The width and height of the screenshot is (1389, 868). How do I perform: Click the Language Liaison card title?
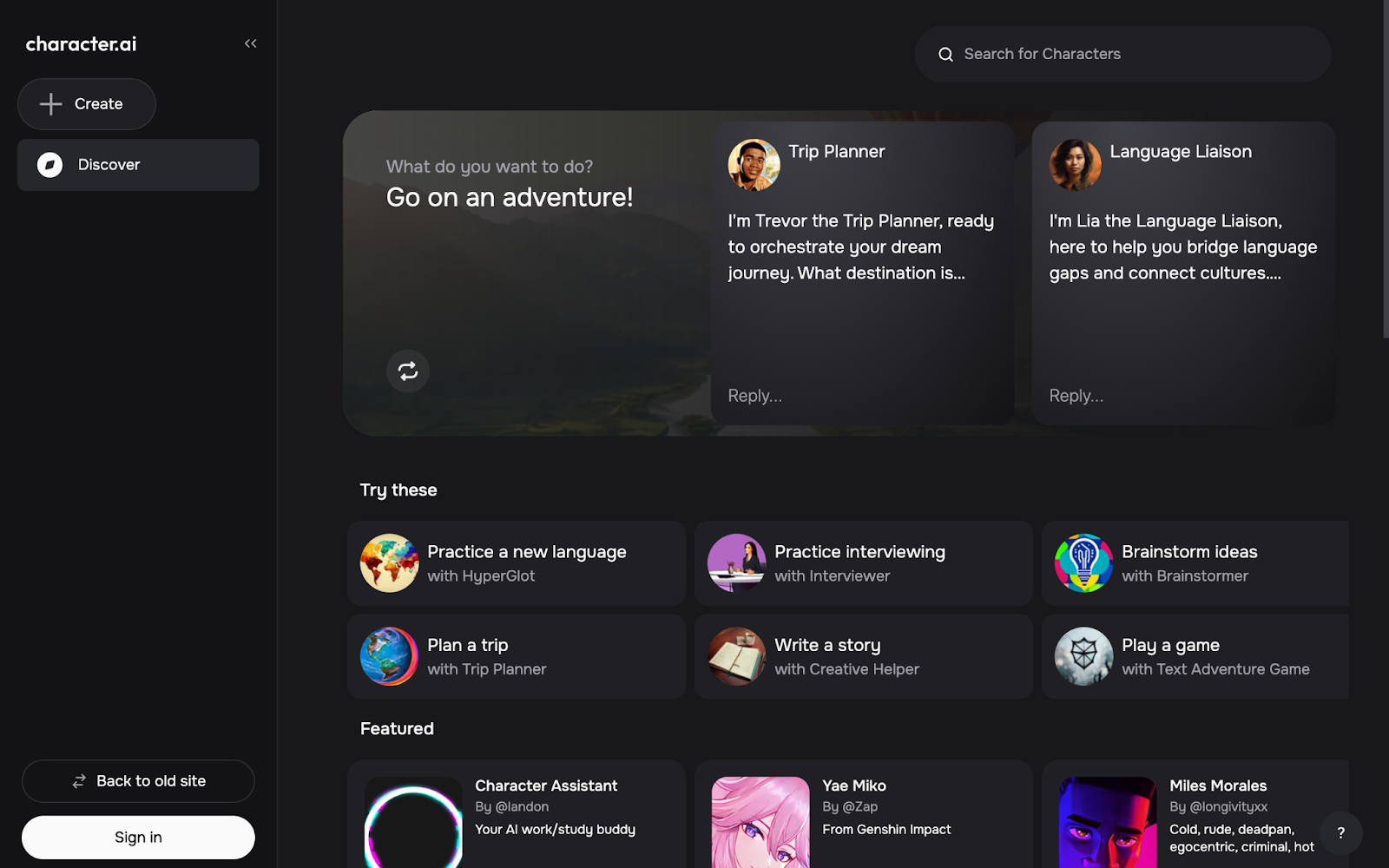click(x=1181, y=152)
